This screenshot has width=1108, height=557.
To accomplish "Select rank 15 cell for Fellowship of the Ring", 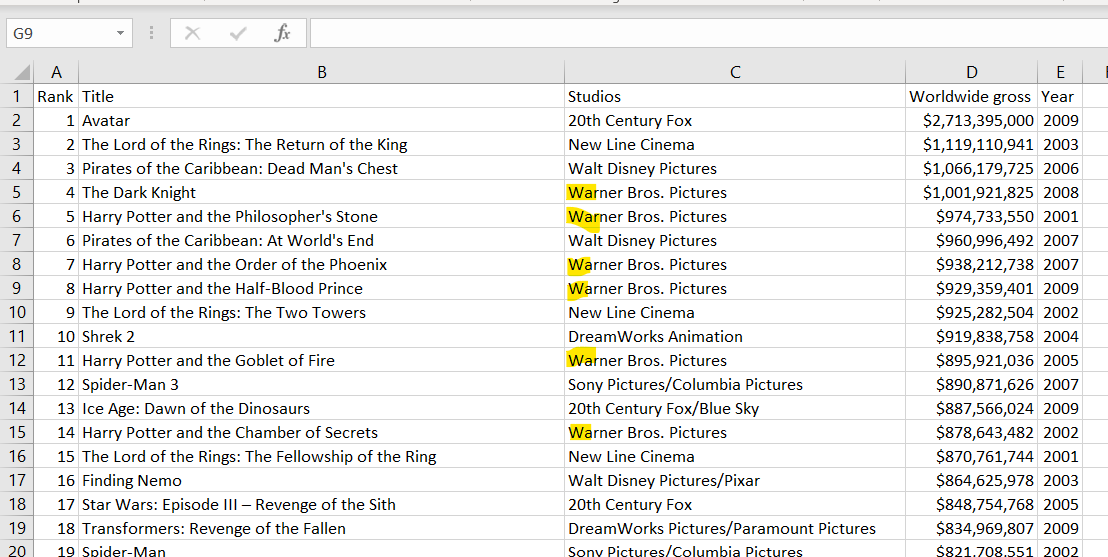I will pos(56,457).
